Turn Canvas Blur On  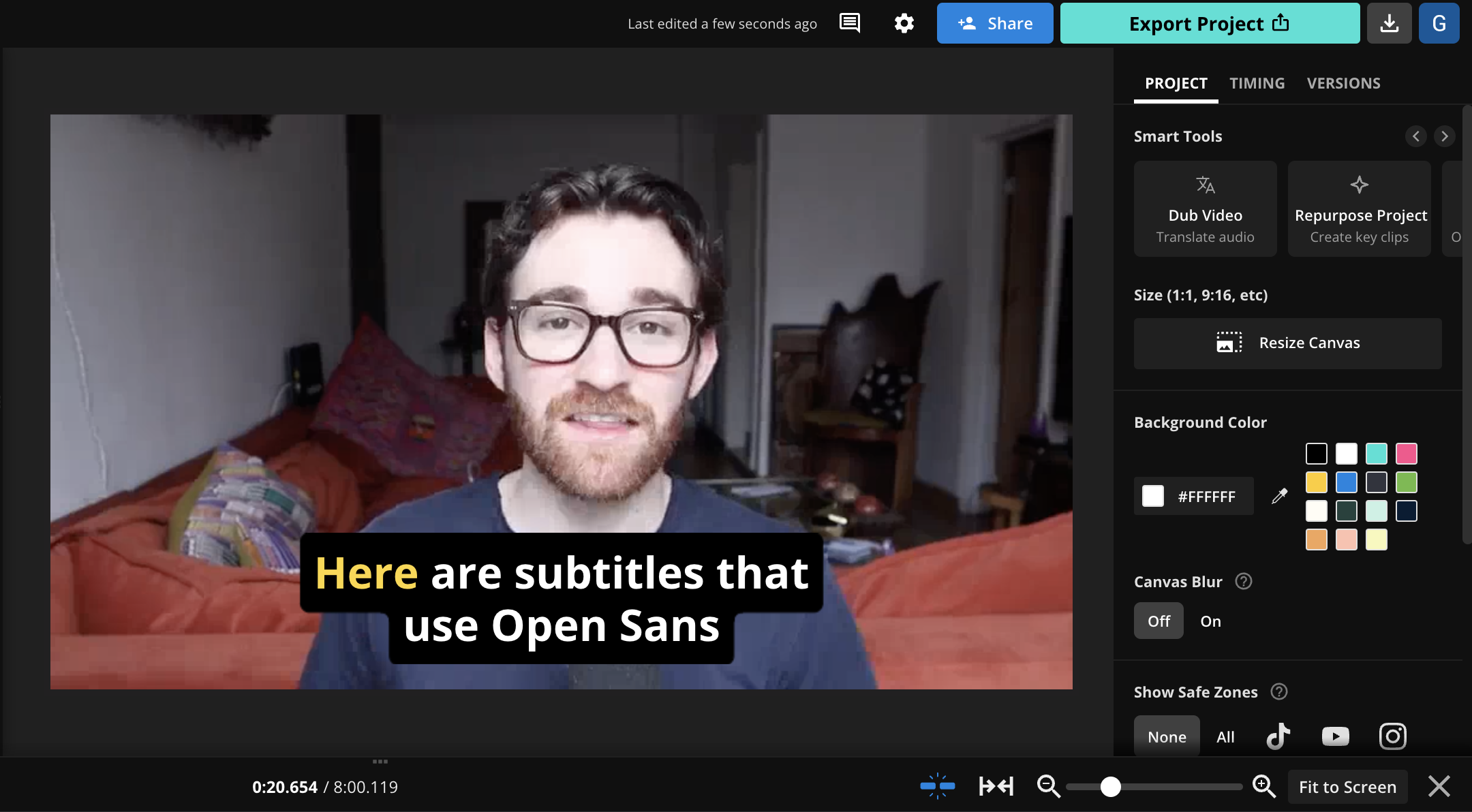1210,621
